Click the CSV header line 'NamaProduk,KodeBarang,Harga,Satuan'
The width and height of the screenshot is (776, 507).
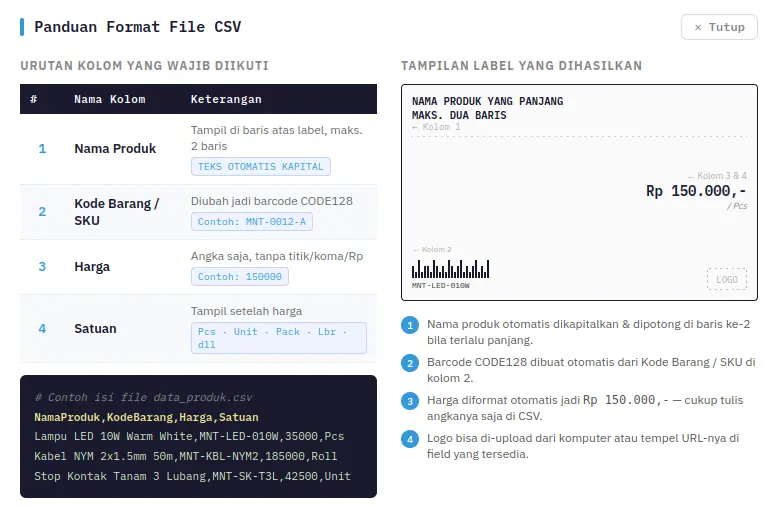146,417
